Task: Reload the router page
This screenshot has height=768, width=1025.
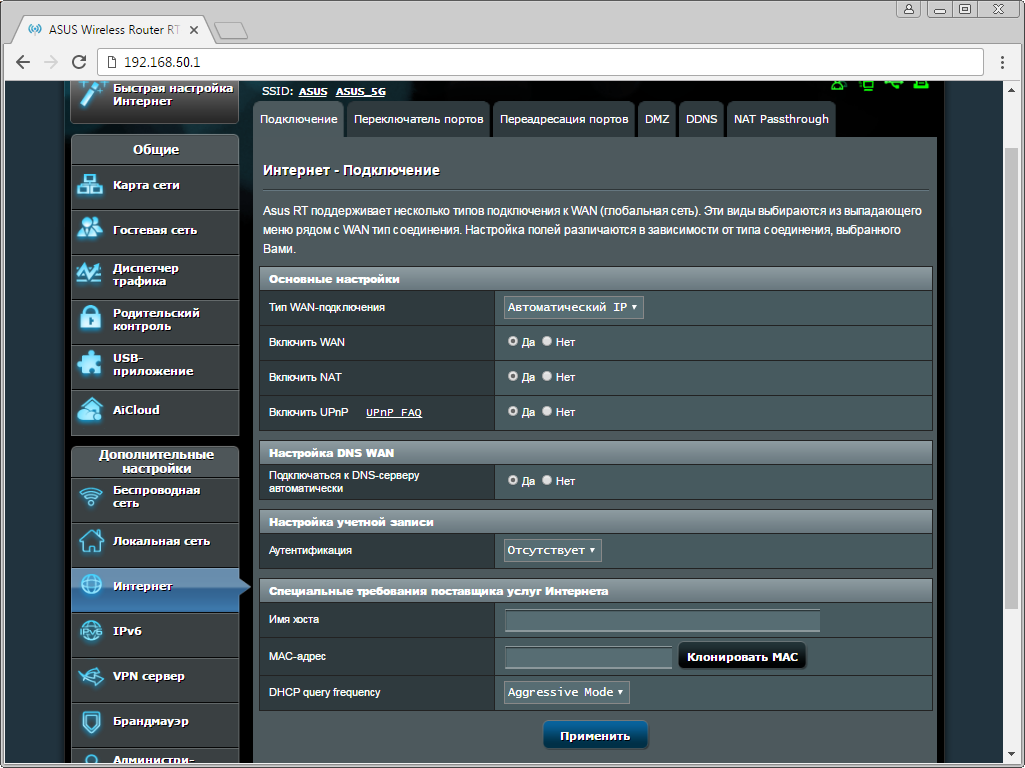Action: tap(79, 62)
